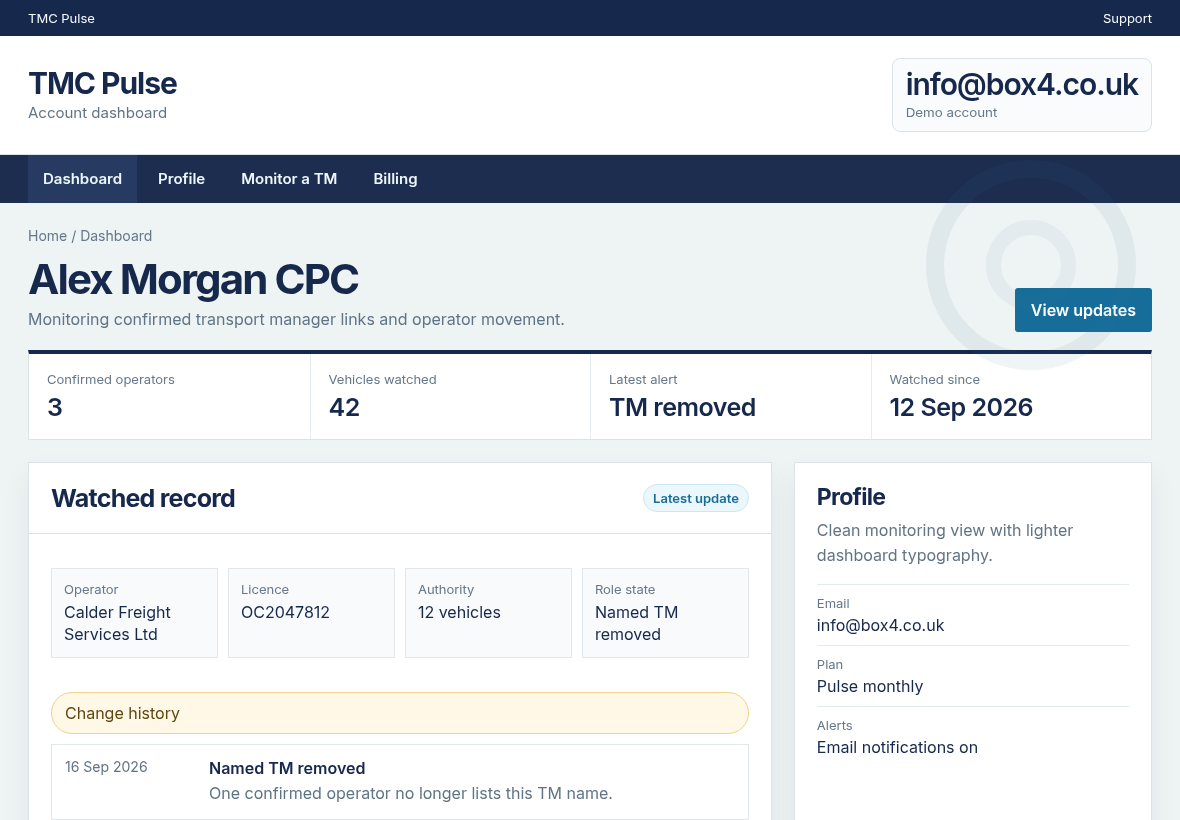
Task: Click the Profile side panel heading
Action: coord(850,497)
